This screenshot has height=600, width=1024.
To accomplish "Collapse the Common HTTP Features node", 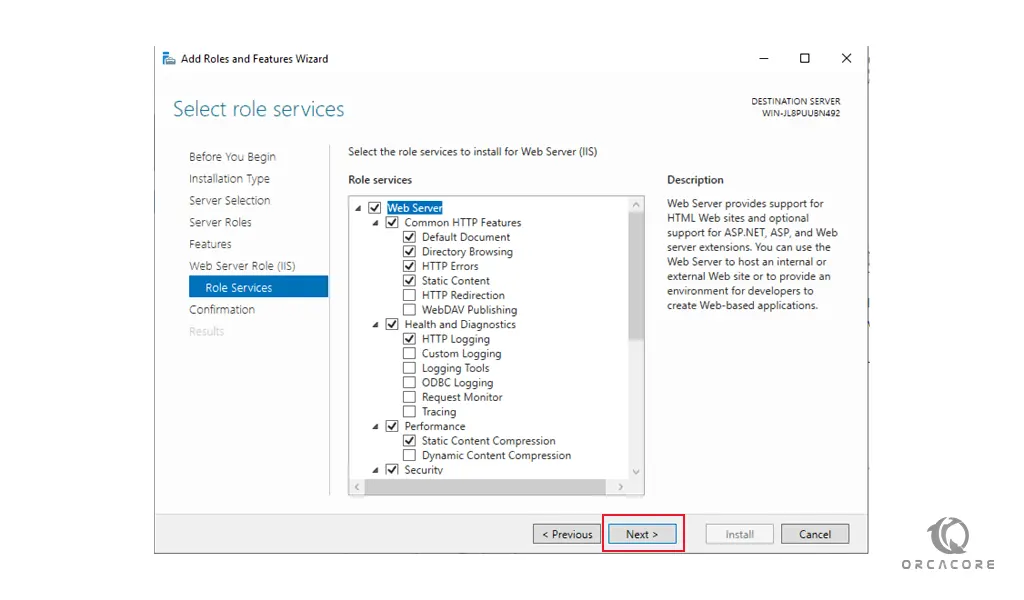I will 376,223.
